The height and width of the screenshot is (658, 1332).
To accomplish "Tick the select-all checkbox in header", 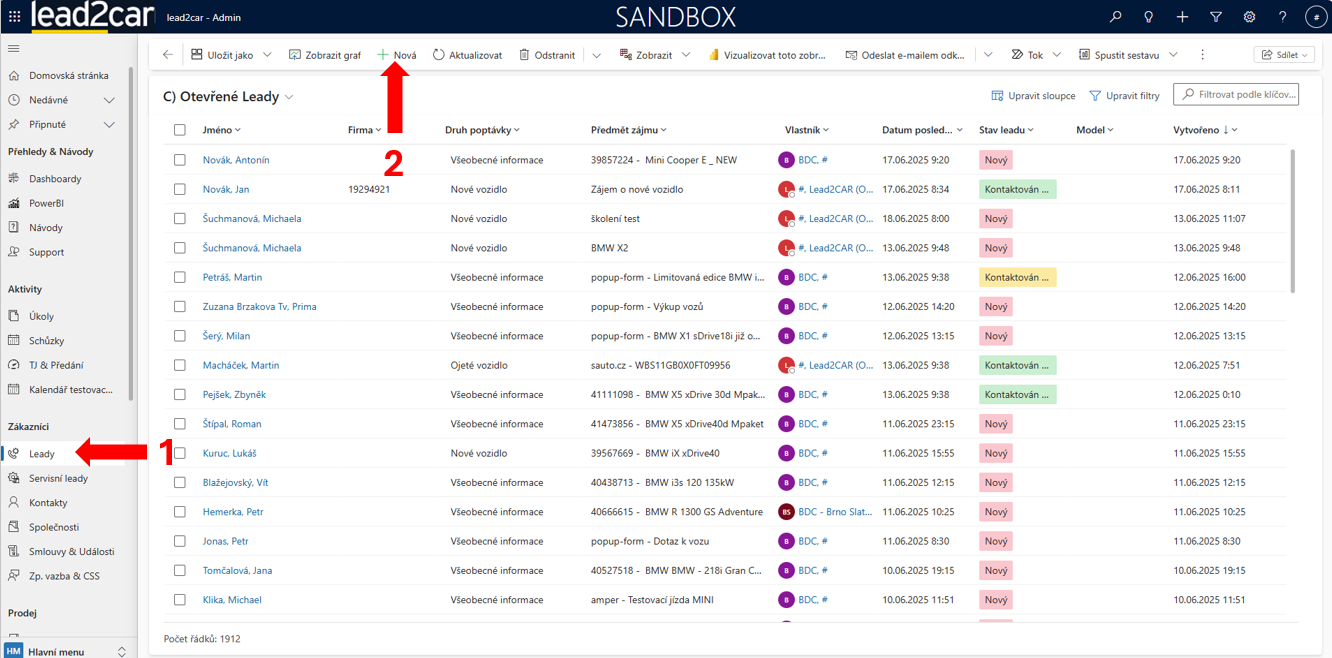I will coord(180,130).
